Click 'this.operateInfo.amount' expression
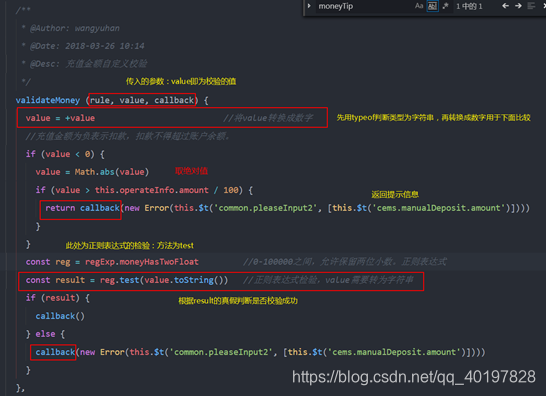 click(x=152, y=190)
